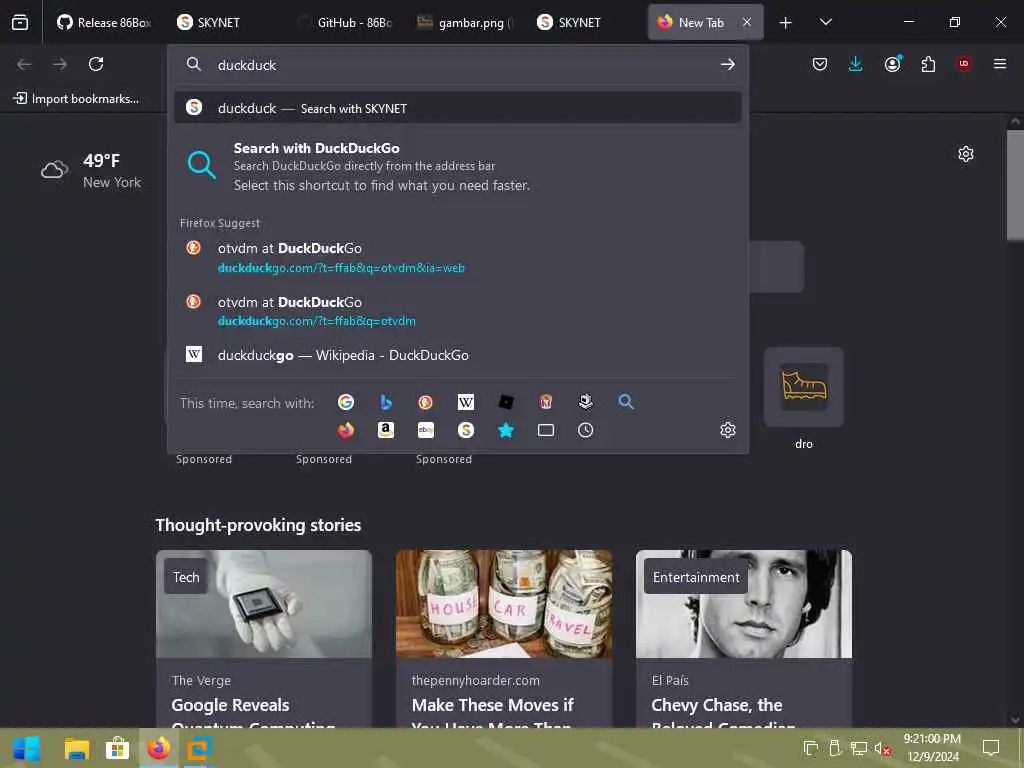
Task: Open duckduckgo Wikipedia suggestion
Action: pos(457,355)
